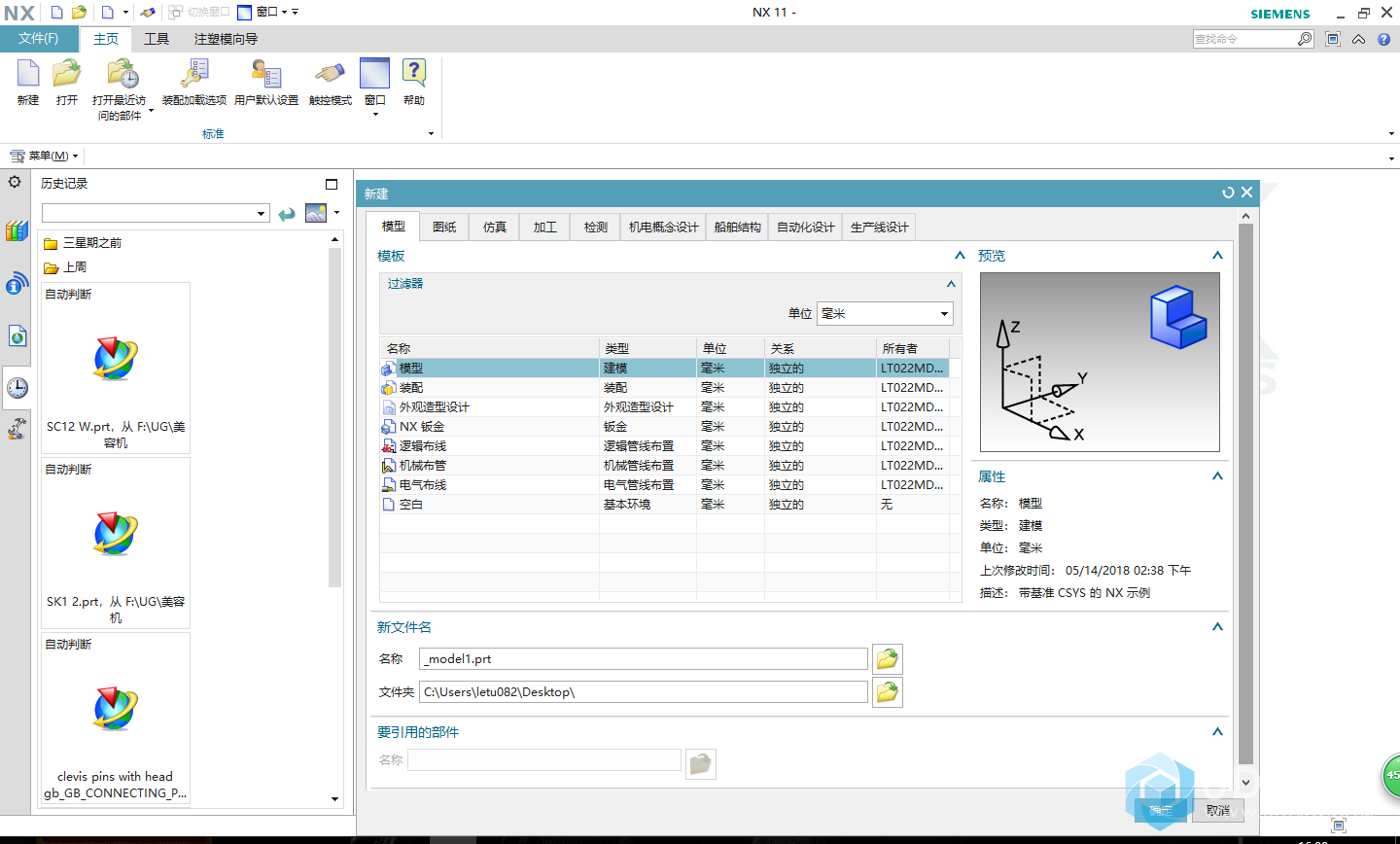Browse for file name with folder icon
Screen dimensions: 1400x844
[x=888, y=659]
